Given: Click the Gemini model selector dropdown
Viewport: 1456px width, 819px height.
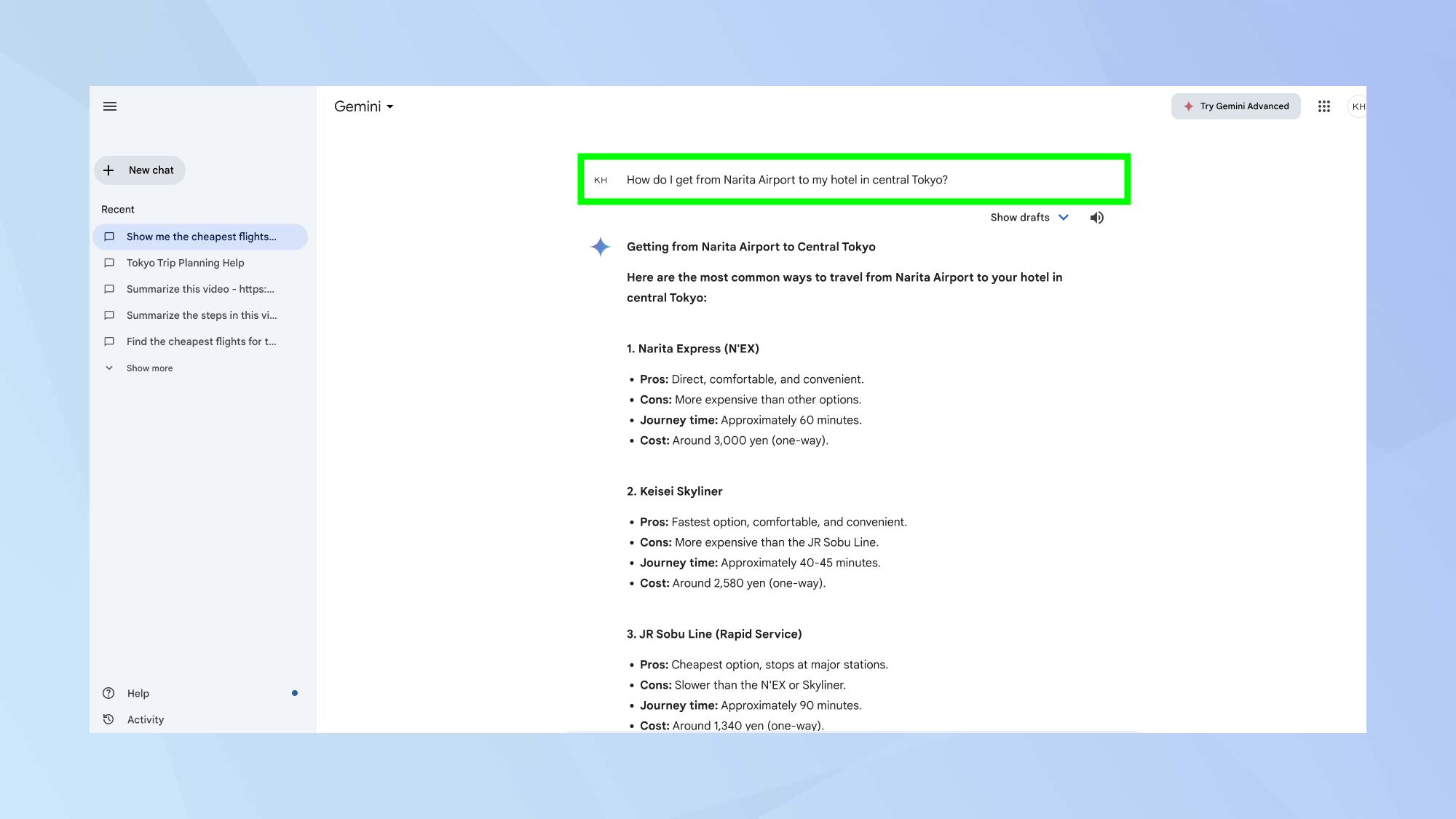Looking at the screenshot, I should tap(363, 107).
